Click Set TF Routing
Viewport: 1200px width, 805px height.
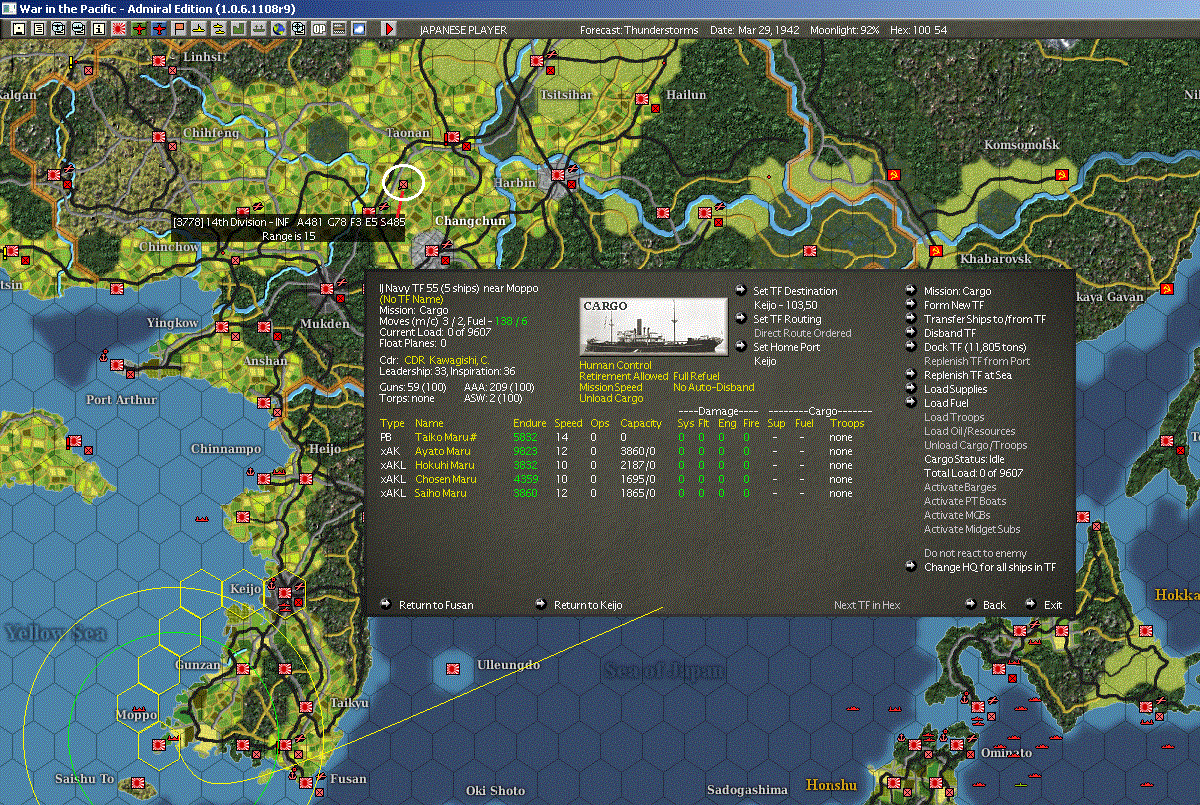pos(787,319)
